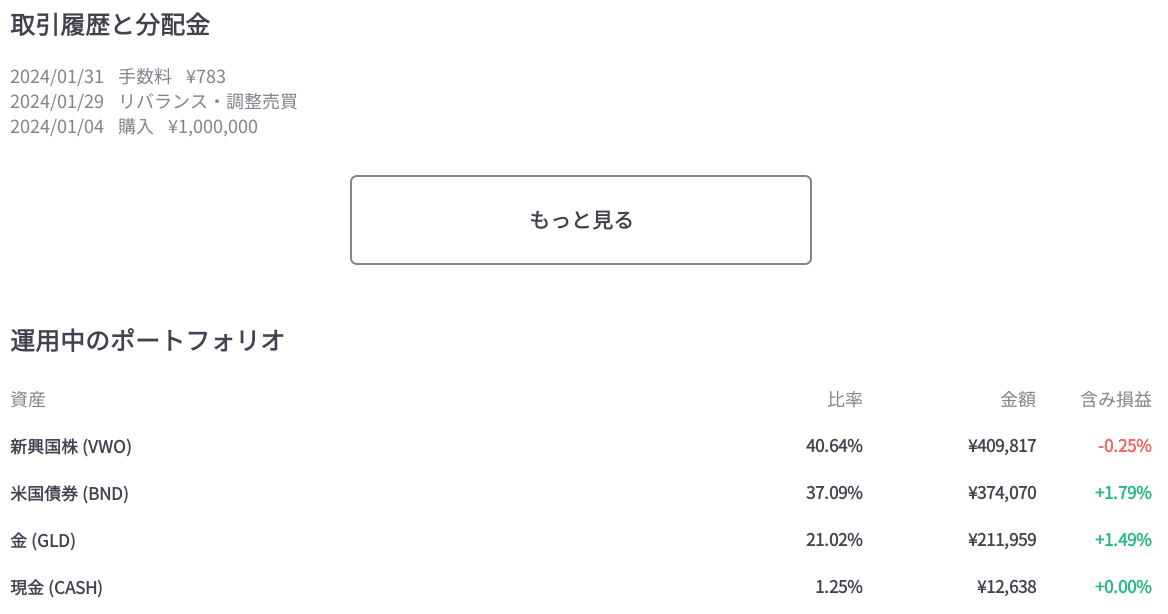
Task: Click the 21.02% ratio for GLD
Action: 834,540
